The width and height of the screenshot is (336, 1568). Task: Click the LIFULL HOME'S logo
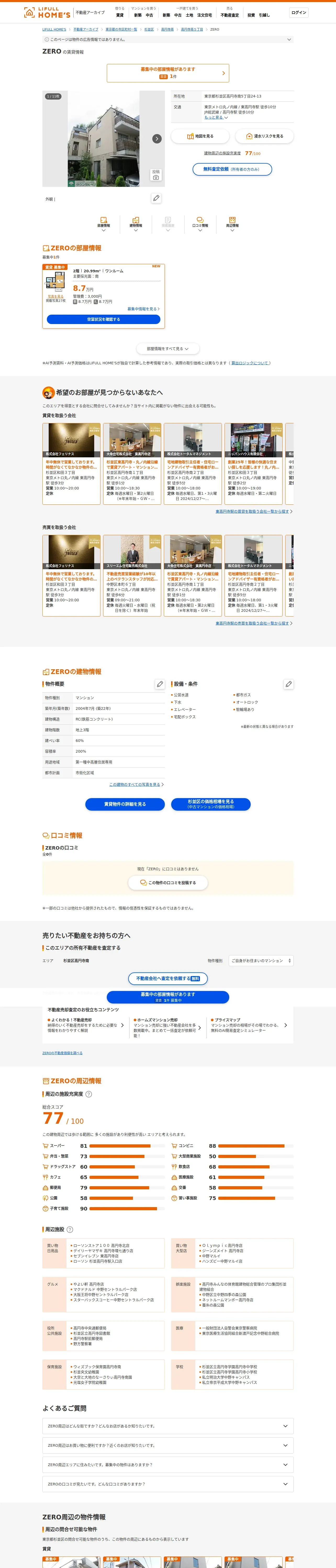coord(46,12)
